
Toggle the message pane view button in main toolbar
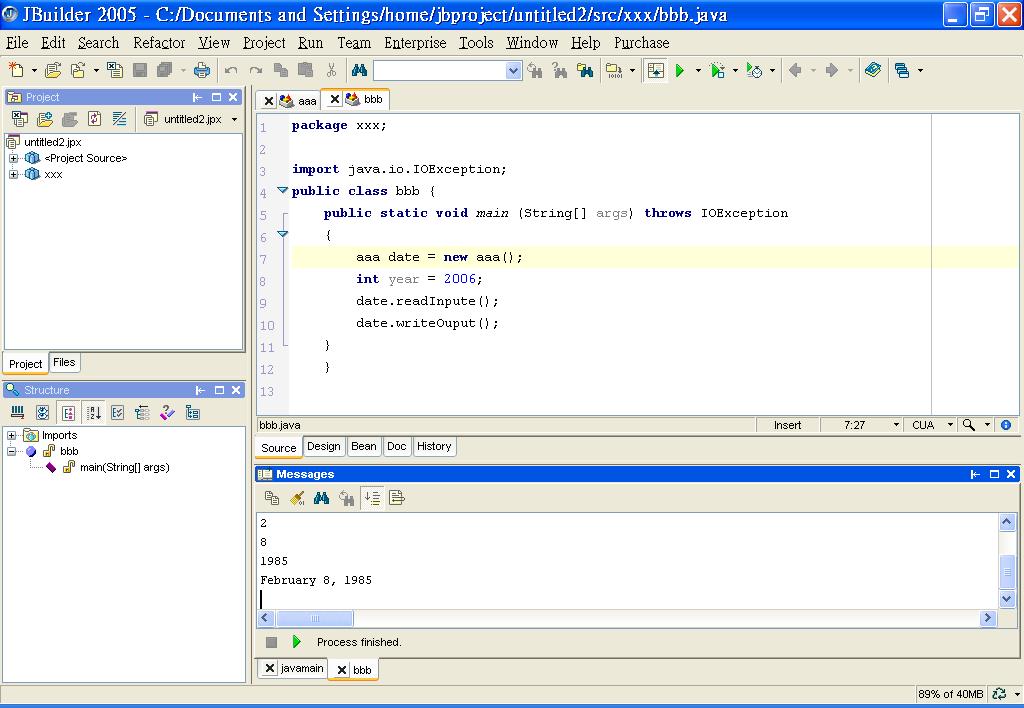(x=656, y=70)
